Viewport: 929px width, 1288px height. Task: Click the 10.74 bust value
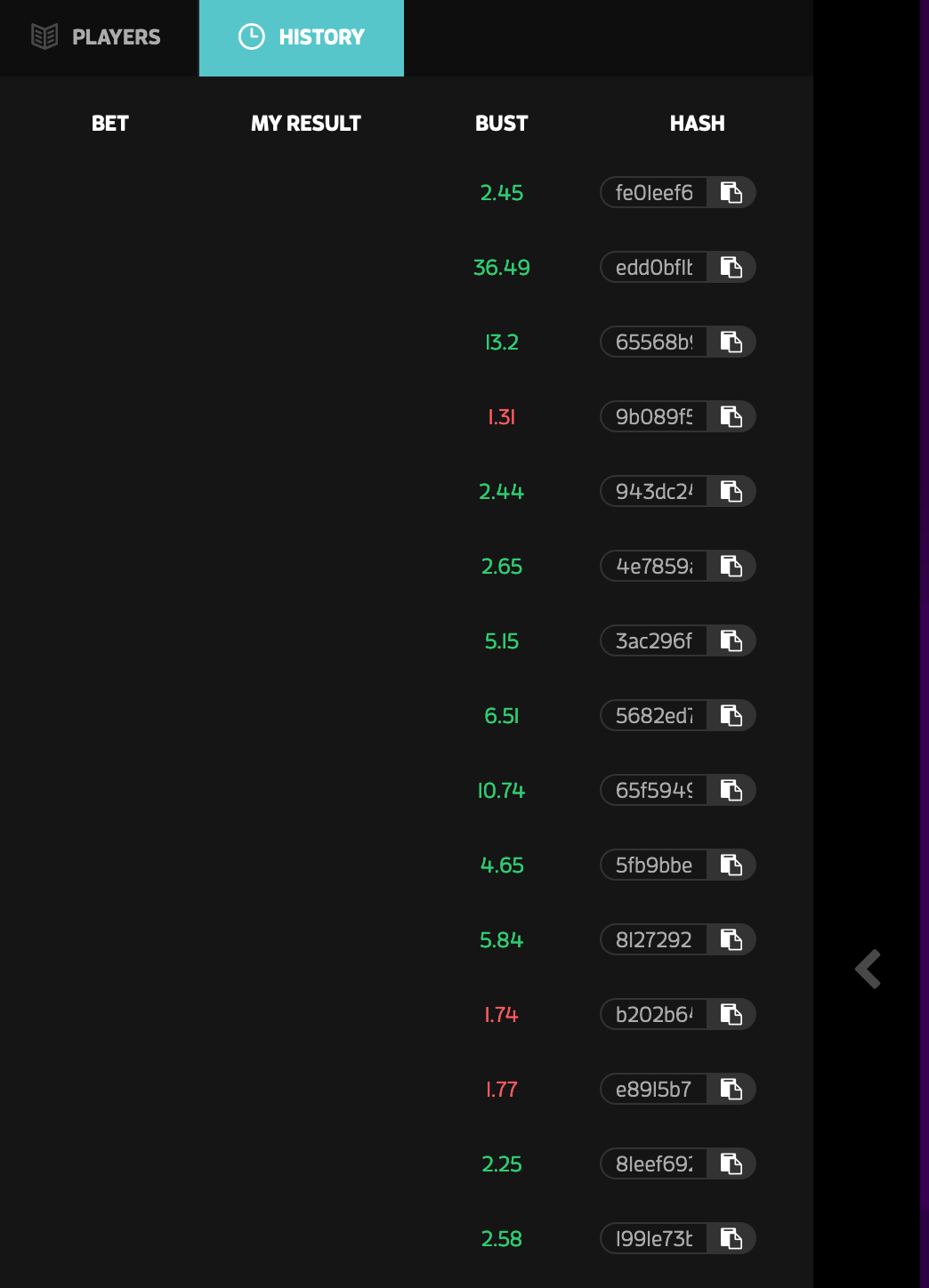tap(502, 790)
